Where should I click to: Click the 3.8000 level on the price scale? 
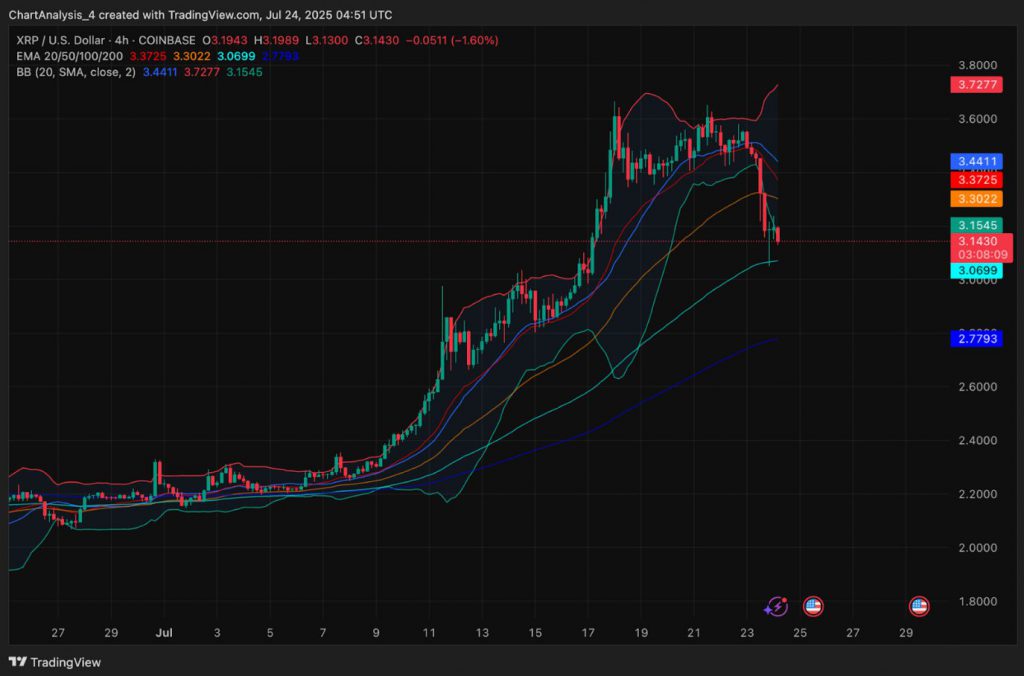[x=978, y=65]
